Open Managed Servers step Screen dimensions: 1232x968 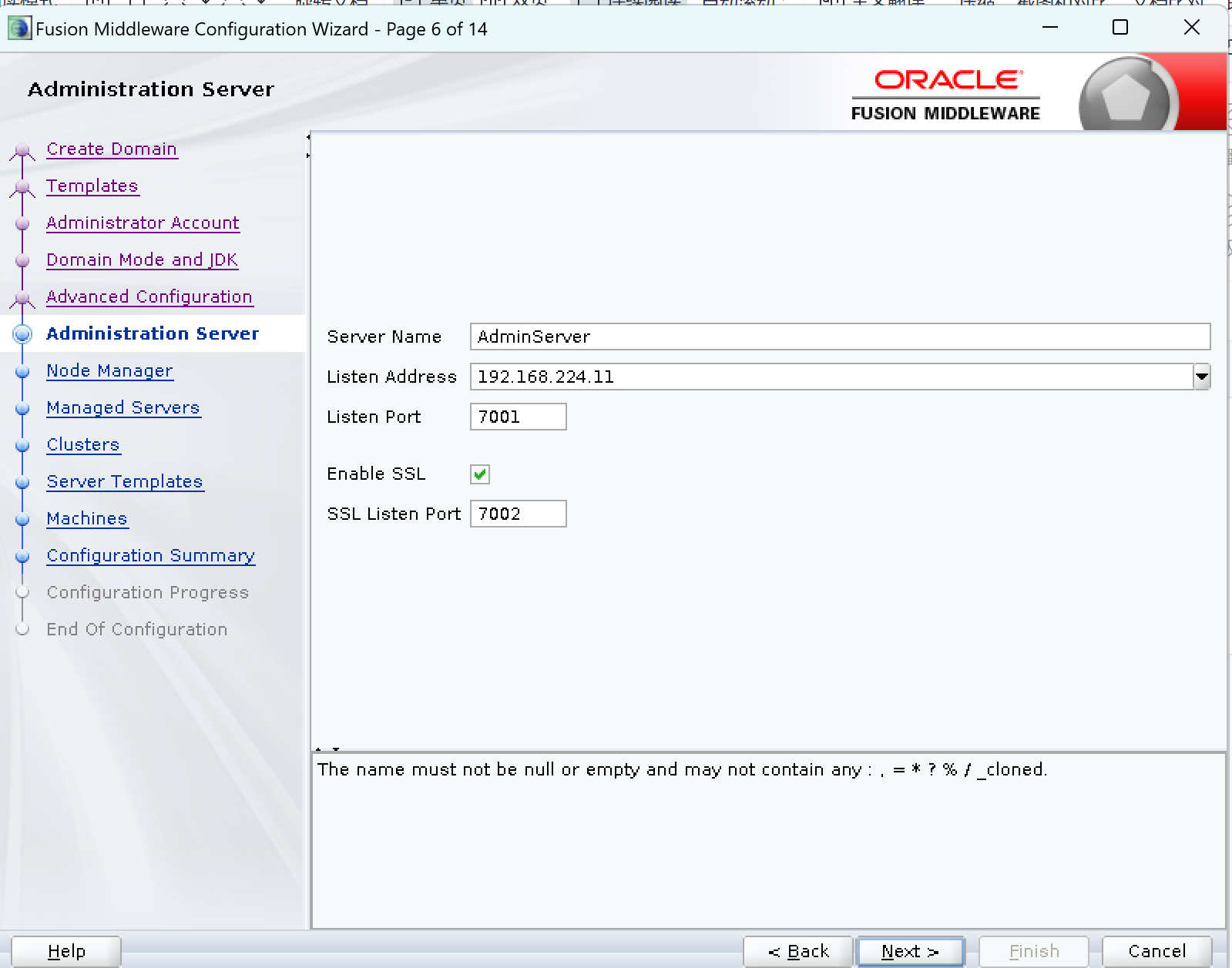(x=123, y=407)
